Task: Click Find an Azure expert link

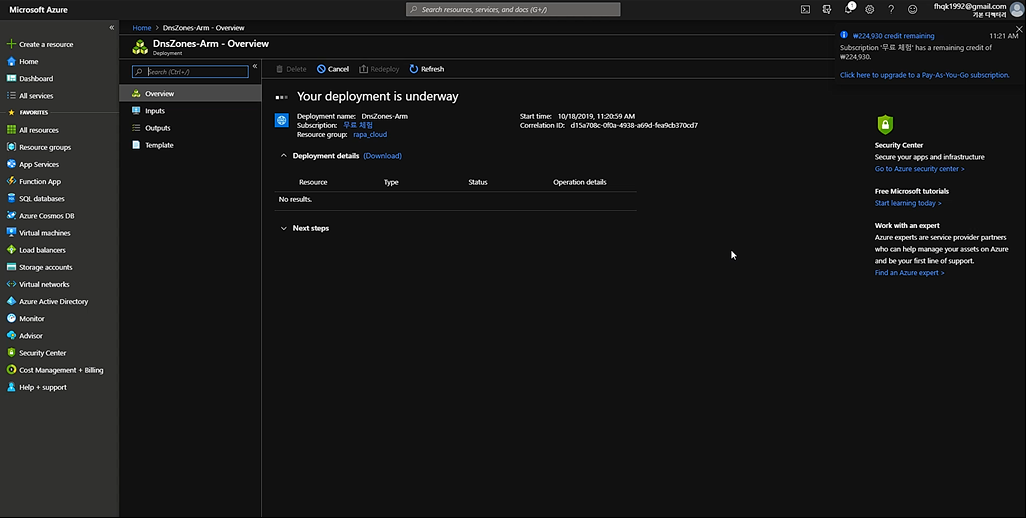Action: tap(910, 273)
